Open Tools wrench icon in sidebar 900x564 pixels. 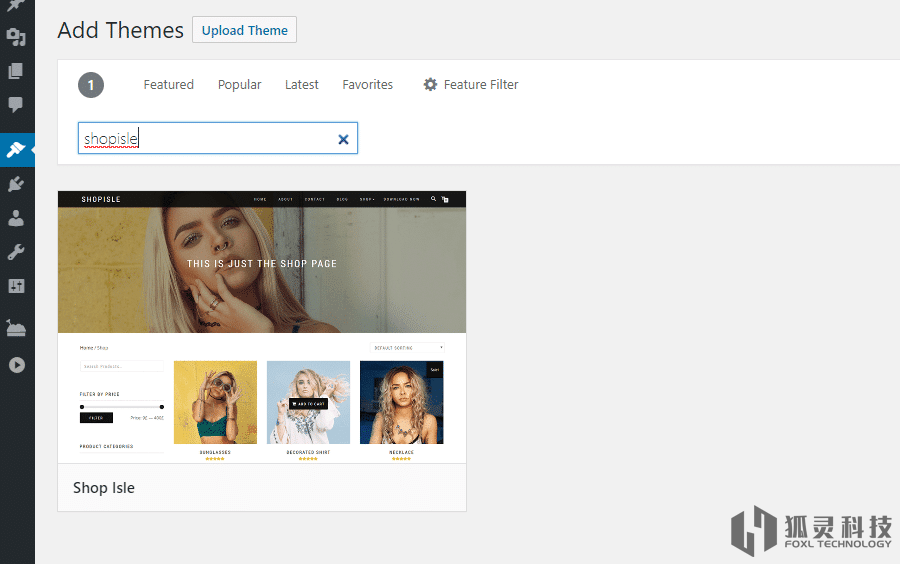(x=16, y=252)
